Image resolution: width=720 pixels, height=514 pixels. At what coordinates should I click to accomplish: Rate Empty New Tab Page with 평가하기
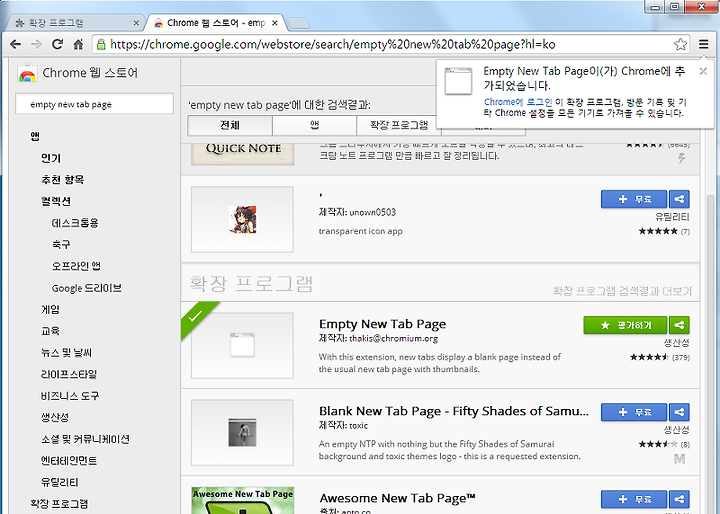tap(625, 325)
